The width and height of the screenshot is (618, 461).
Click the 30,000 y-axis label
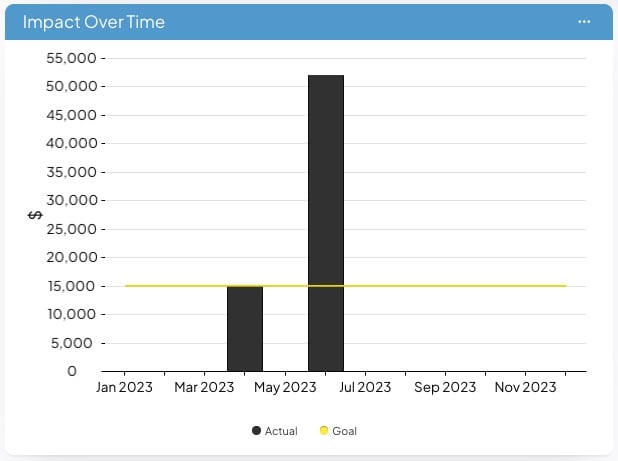coord(71,200)
